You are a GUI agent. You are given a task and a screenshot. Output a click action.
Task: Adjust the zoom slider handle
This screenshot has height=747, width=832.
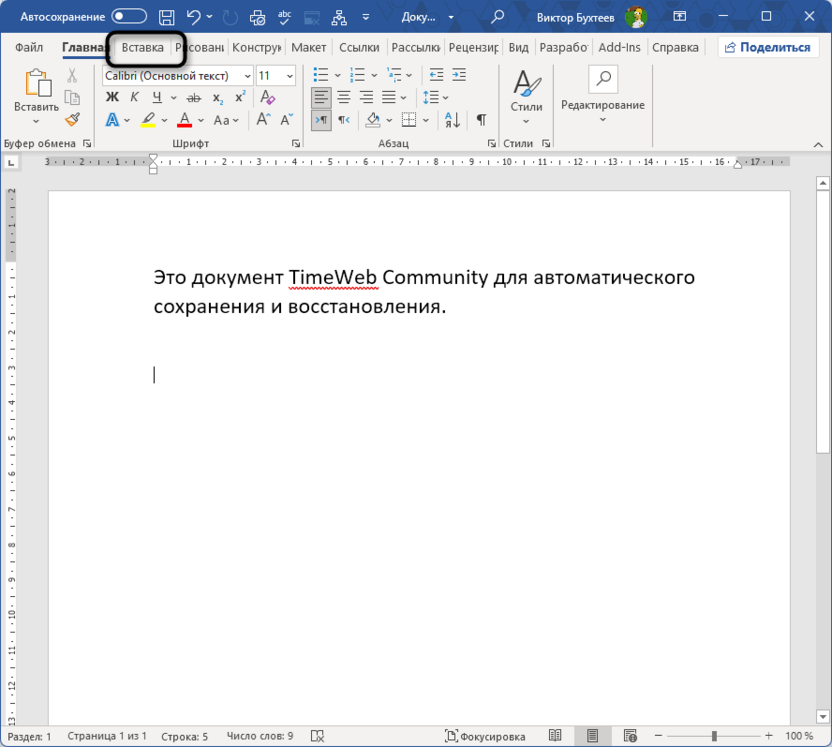click(x=714, y=736)
